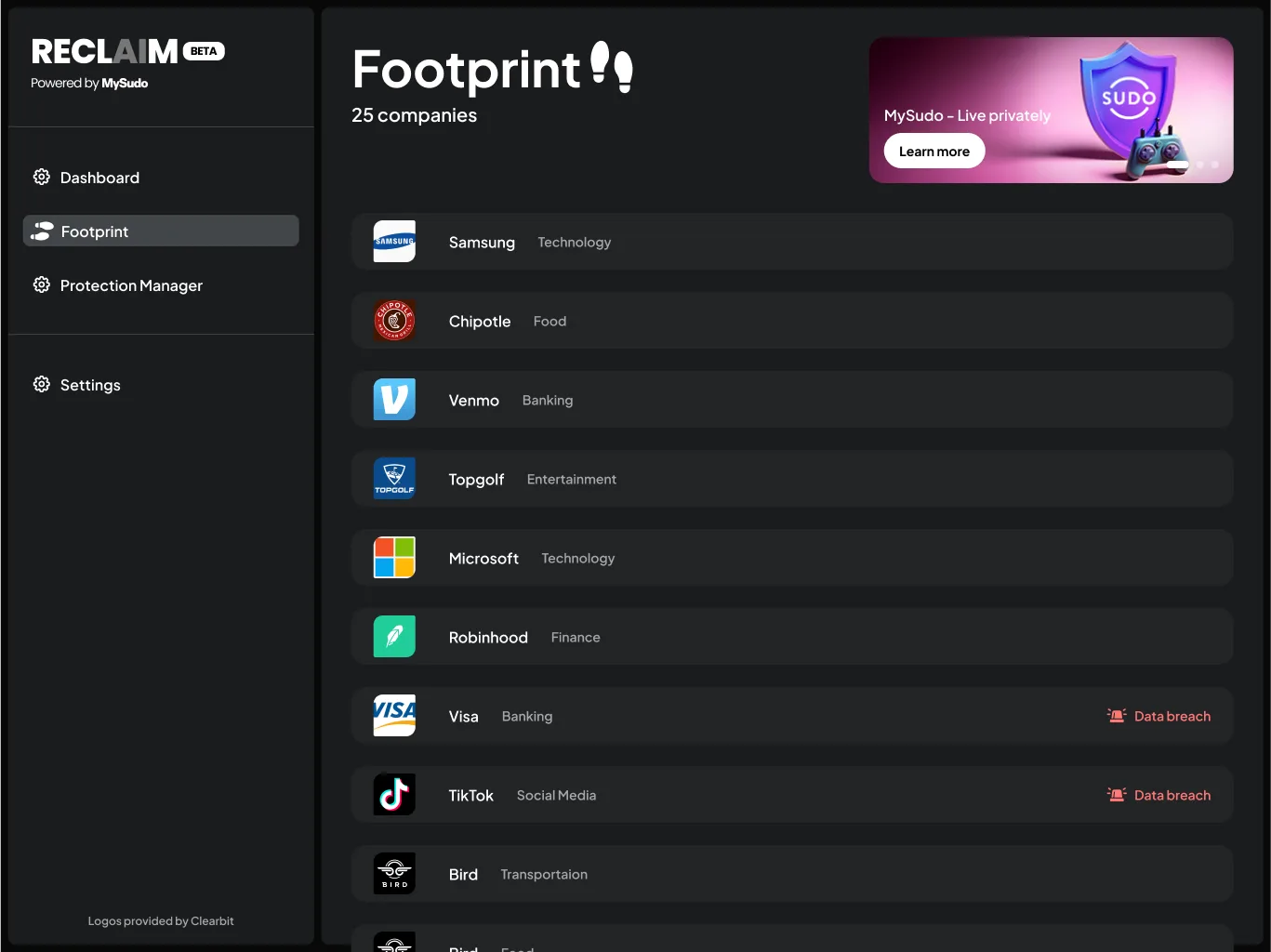
Task: Open the Data breach label for TikTok
Action: coord(1172,795)
